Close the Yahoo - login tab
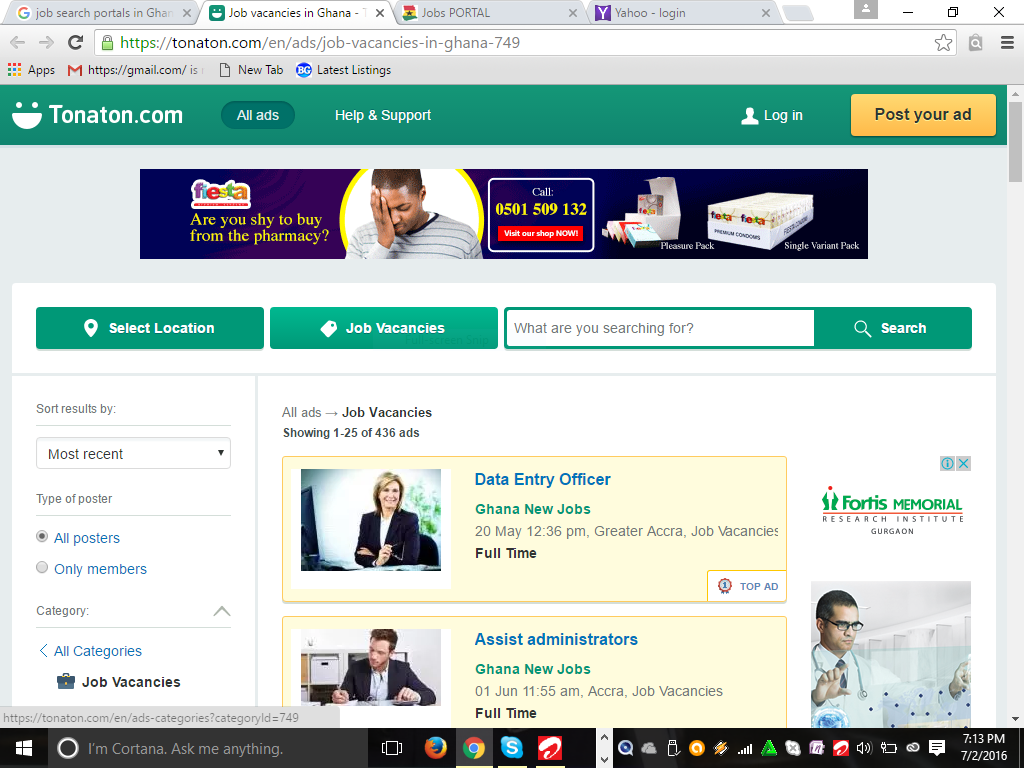The height and width of the screenshot is (768, 1024). tap(766, 13)
